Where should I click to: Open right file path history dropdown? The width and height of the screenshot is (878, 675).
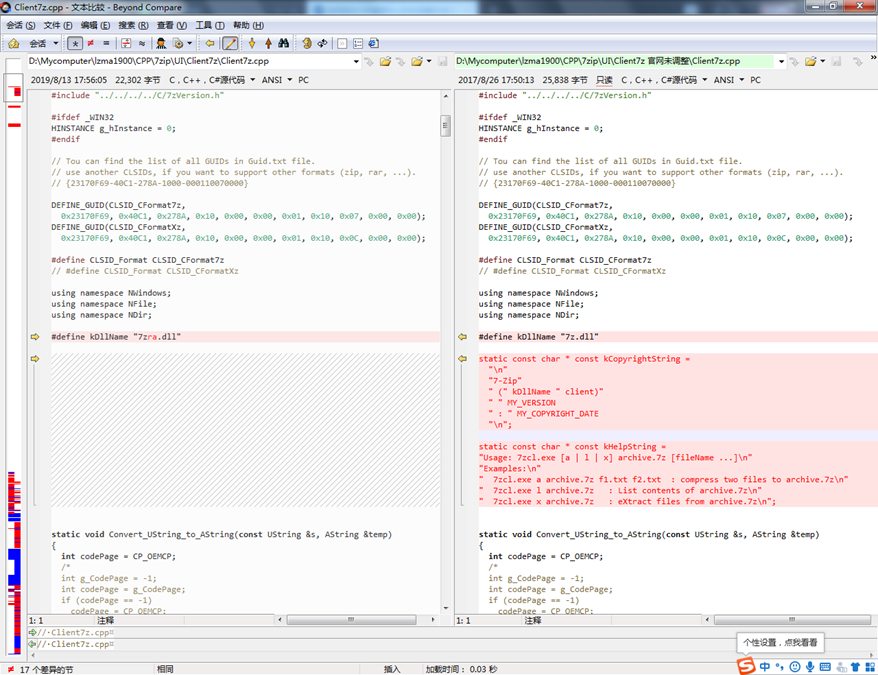point(782,61)
